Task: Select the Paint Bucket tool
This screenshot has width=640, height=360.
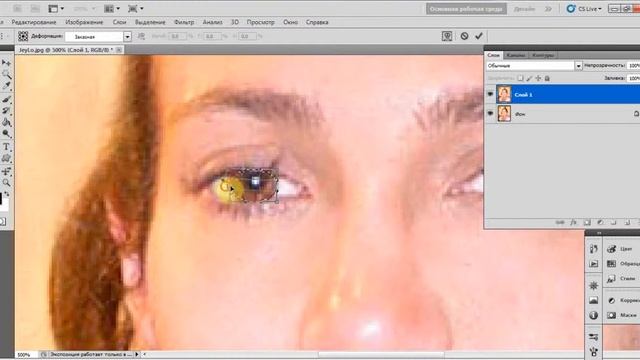Action: (6, 122)
